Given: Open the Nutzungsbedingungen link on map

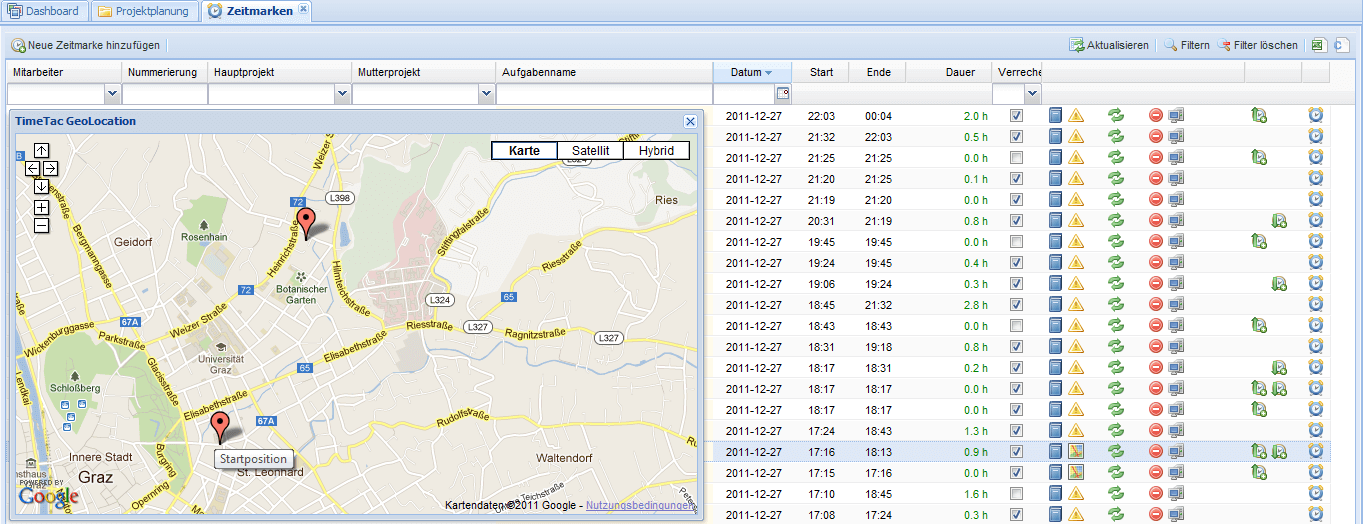Looking at the screenshot, I should click(640, 506).
